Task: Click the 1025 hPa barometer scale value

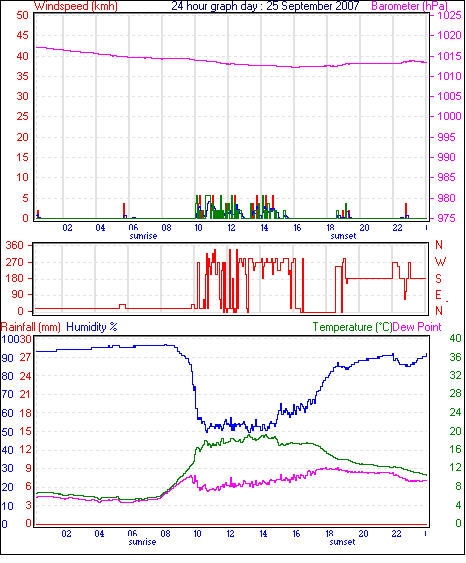Action: [x=449, y=15]
